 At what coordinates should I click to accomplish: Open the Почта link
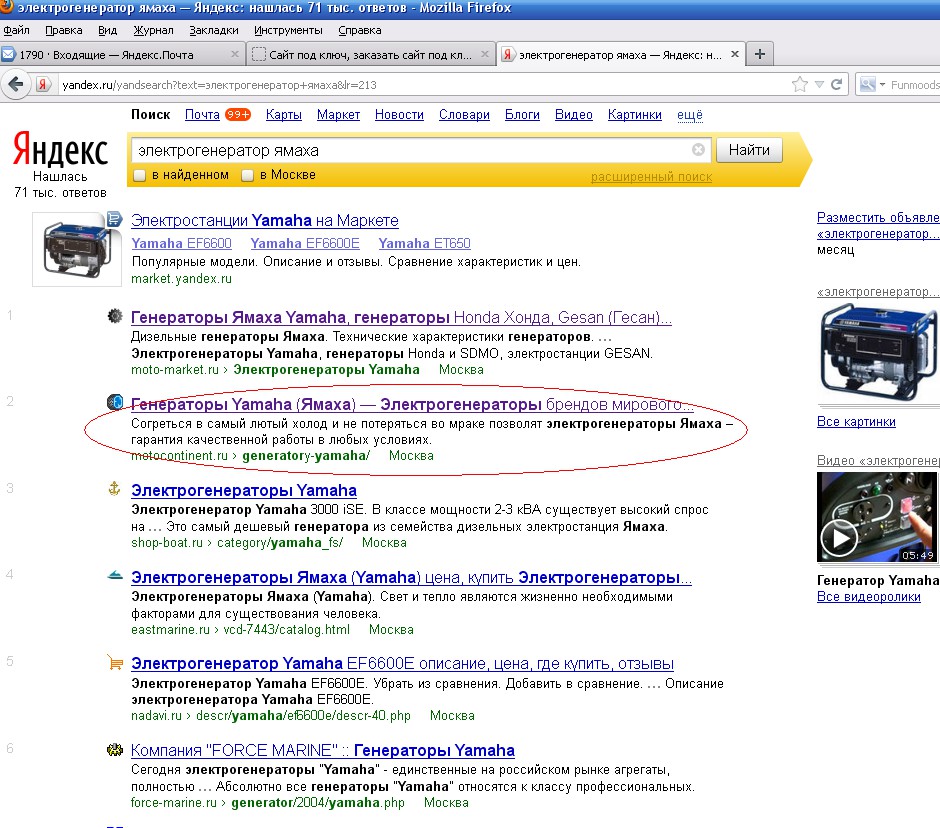coord(202,115)
